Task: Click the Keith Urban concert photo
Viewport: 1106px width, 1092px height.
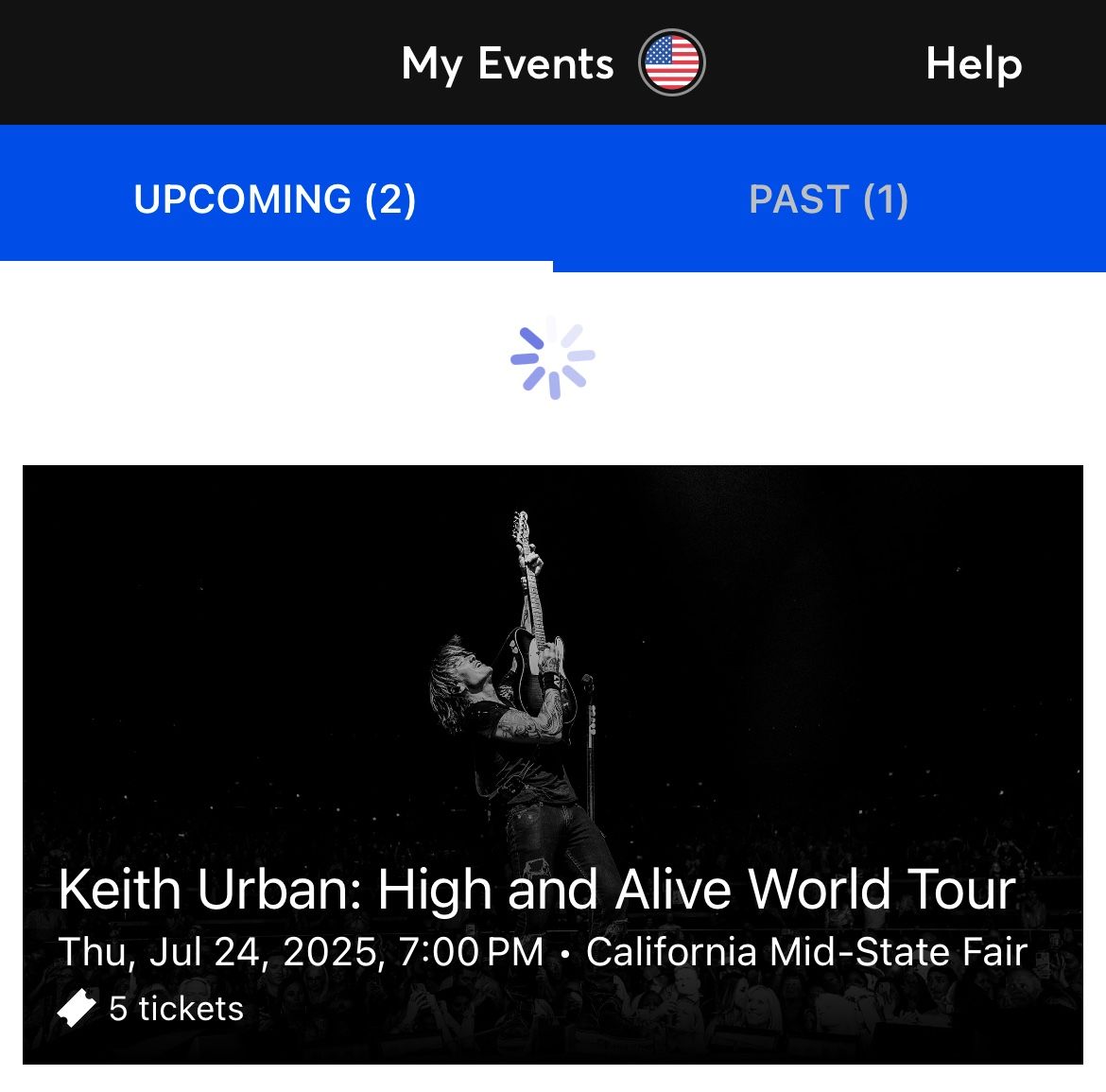Action: pyautogui.click(x=553, y=662)
